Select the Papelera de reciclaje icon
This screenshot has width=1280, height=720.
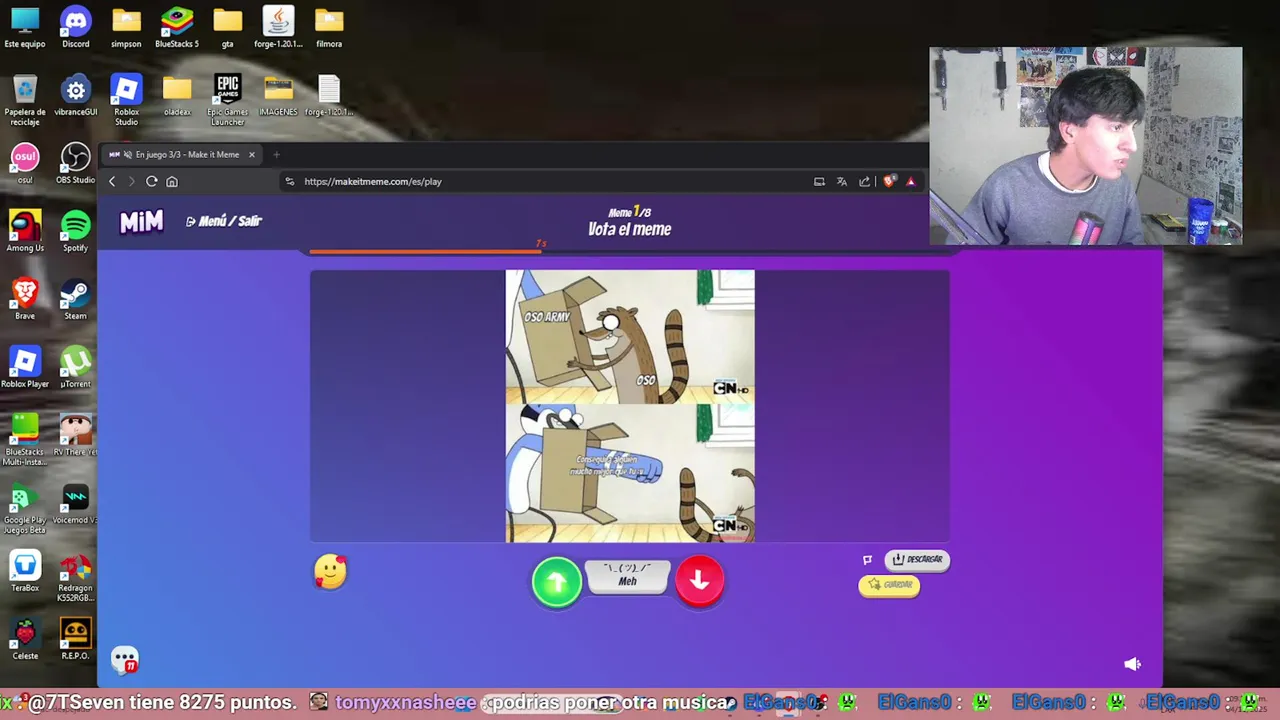click(25, 100)
